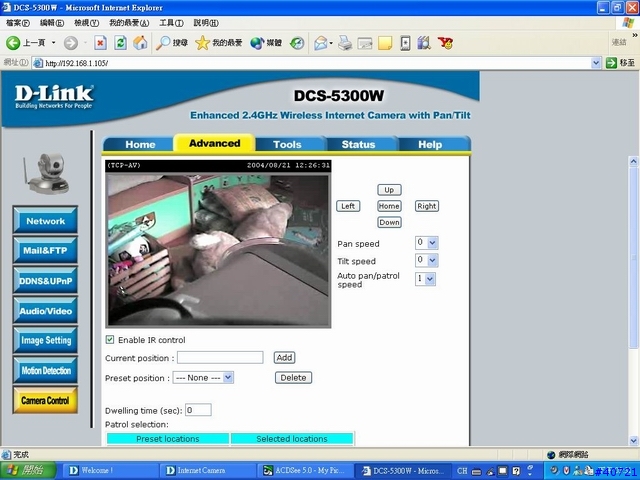Click the IE Back arrow icon
Screen dimensions: 640x480
point(13,43)
